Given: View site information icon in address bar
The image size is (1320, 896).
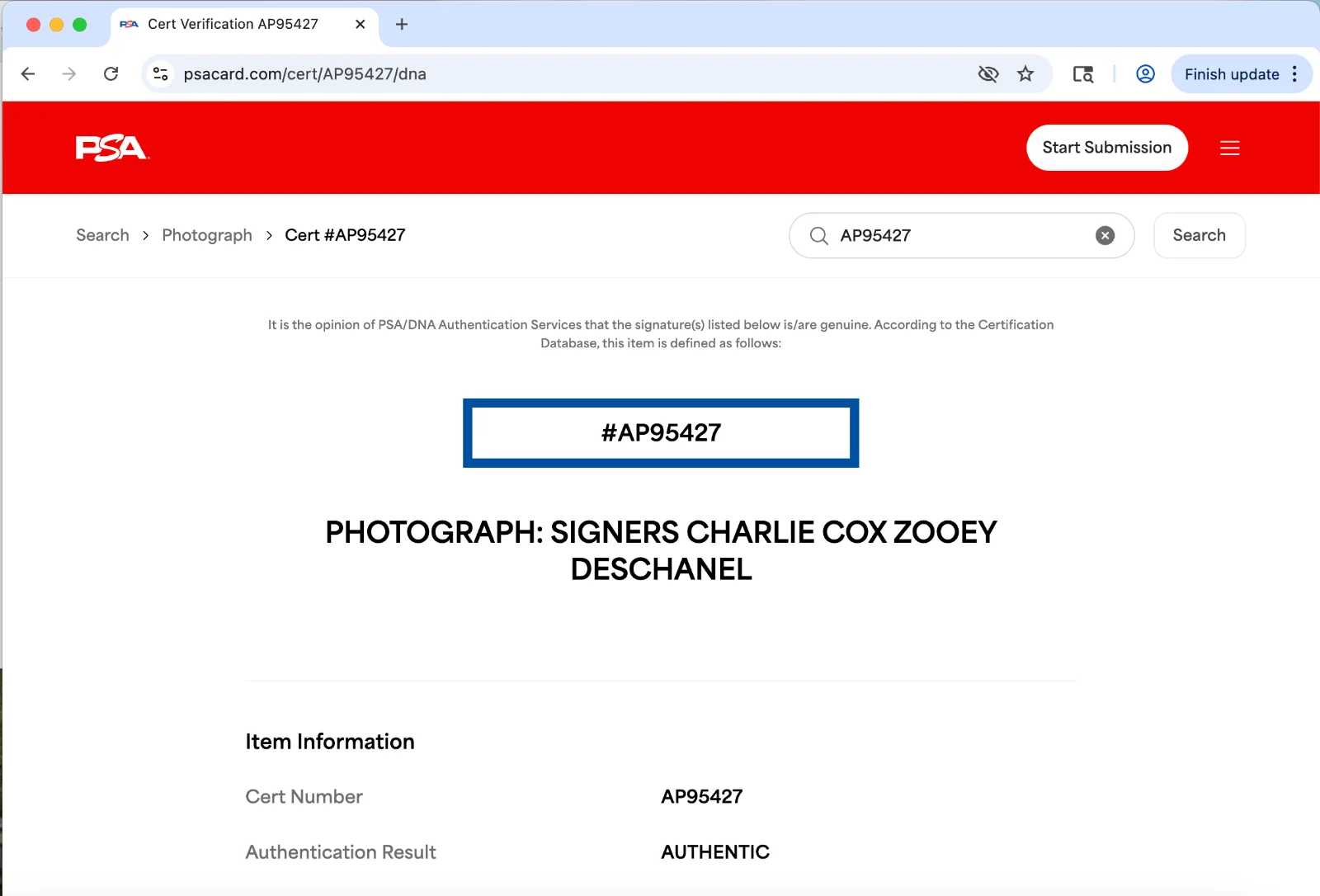Looking at the screenshot, I should point(161,74).
